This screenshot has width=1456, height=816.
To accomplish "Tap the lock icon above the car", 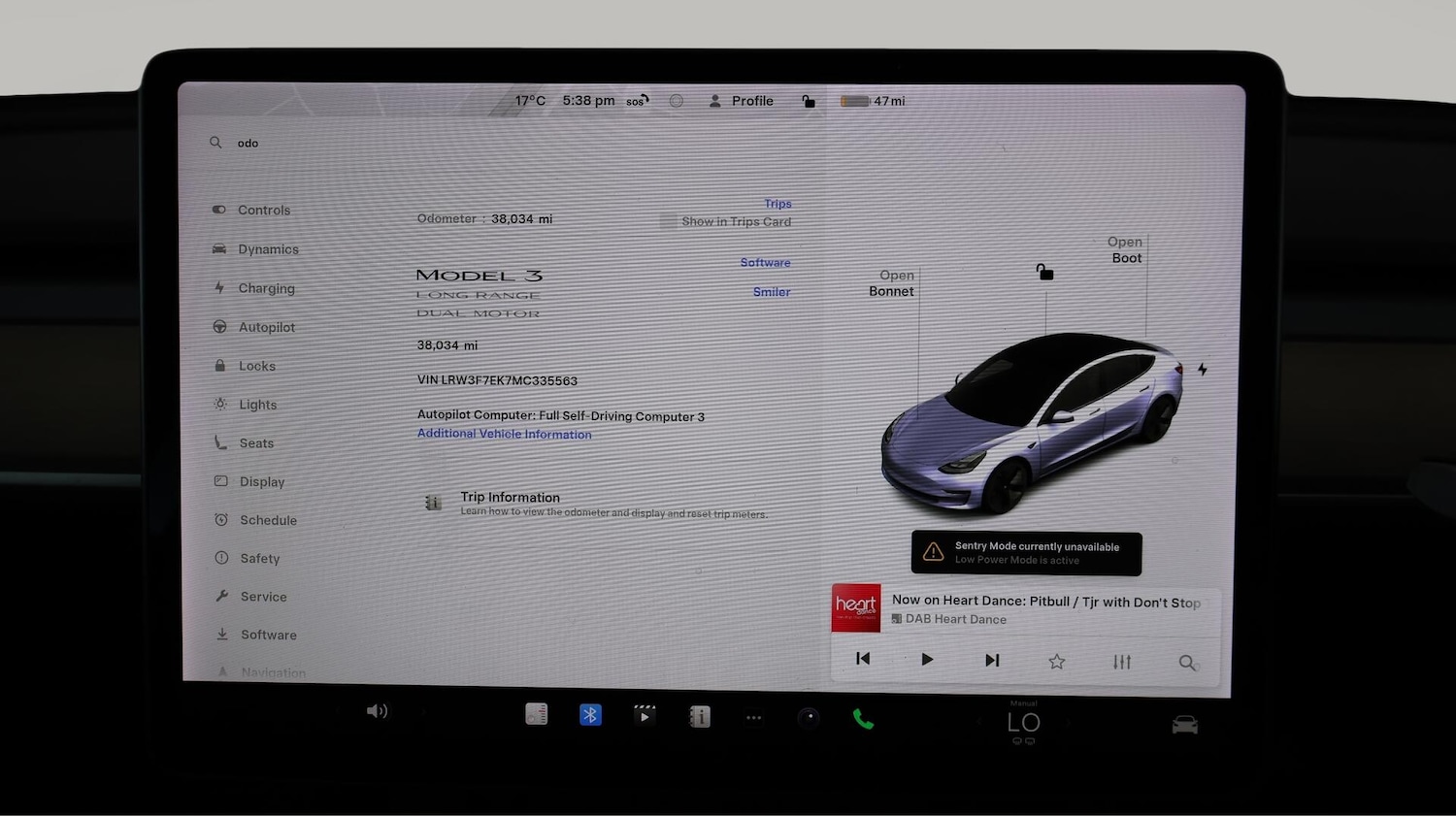I will click(x=1044, y=273).
